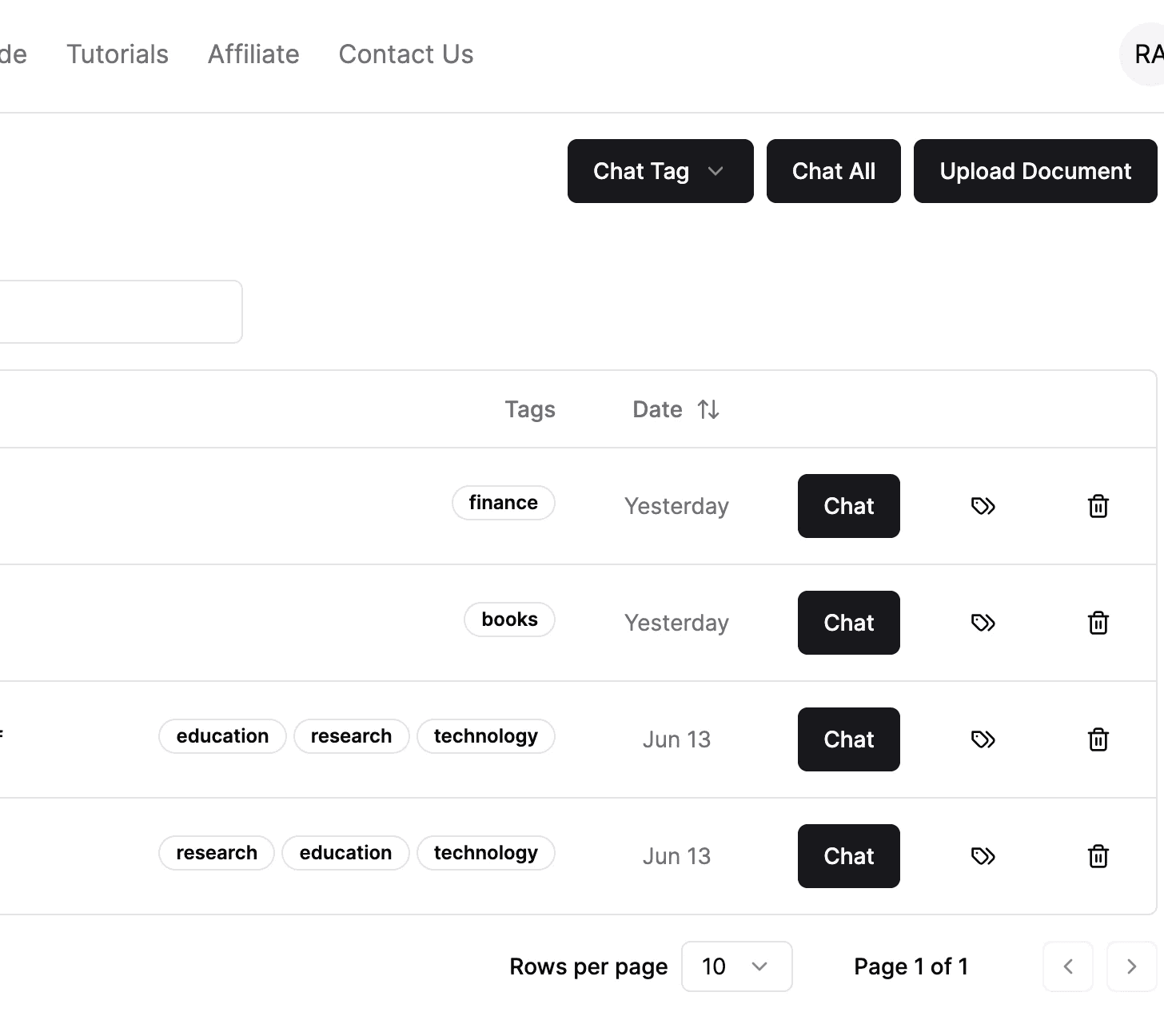Start a chat for the books document
This screenshot has height=1036, width=1164.
pyautogui.click(x=848, y=623)
